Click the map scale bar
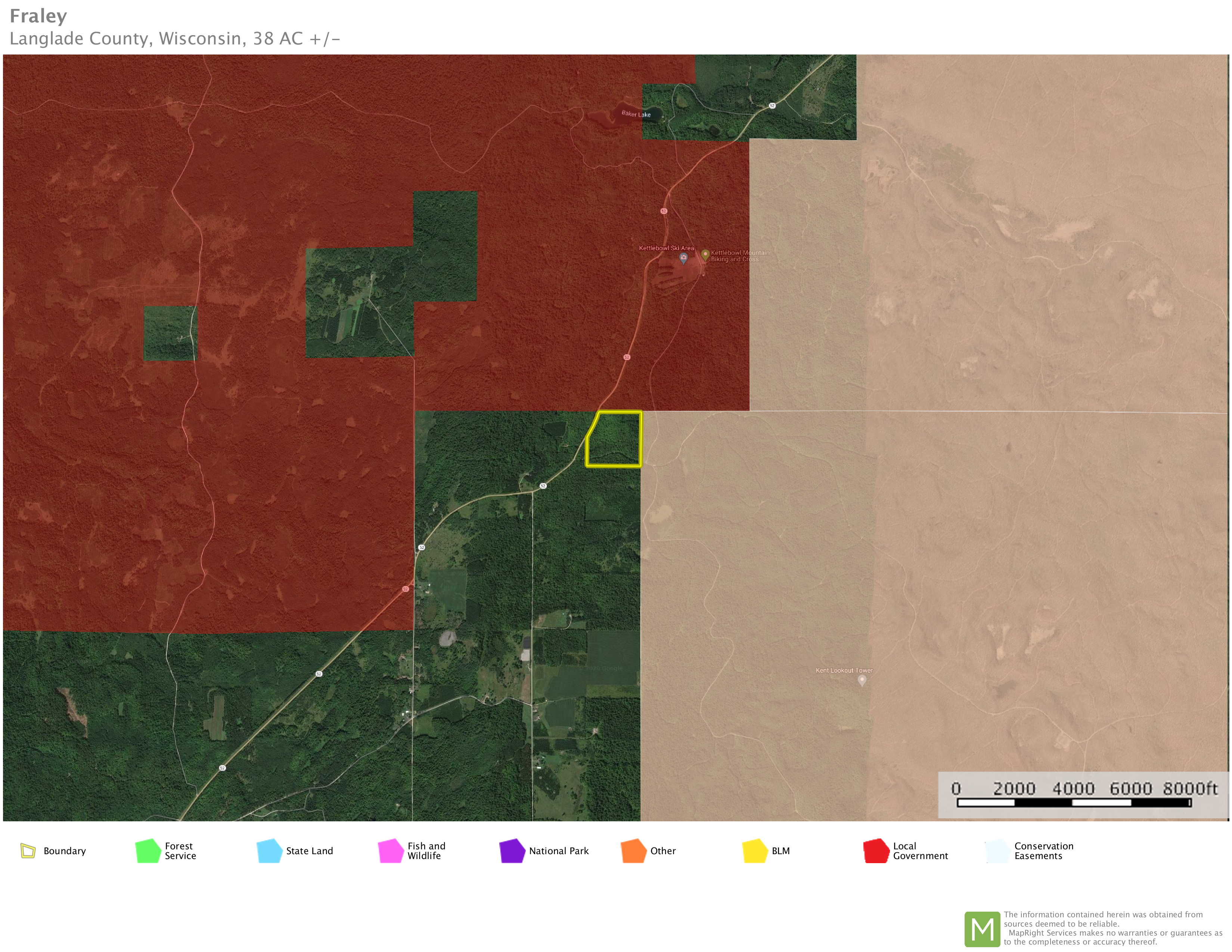This screenshot has height=952, width=1232. [x=1074, y=802]
